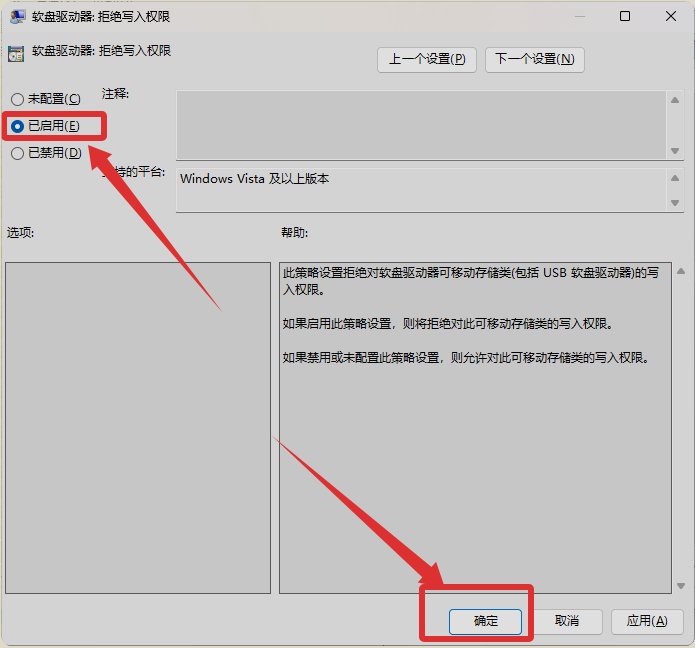Go to 下一个设置 (next setting)
The height and width of the screenshot is (648, 695).
[535, 59]
